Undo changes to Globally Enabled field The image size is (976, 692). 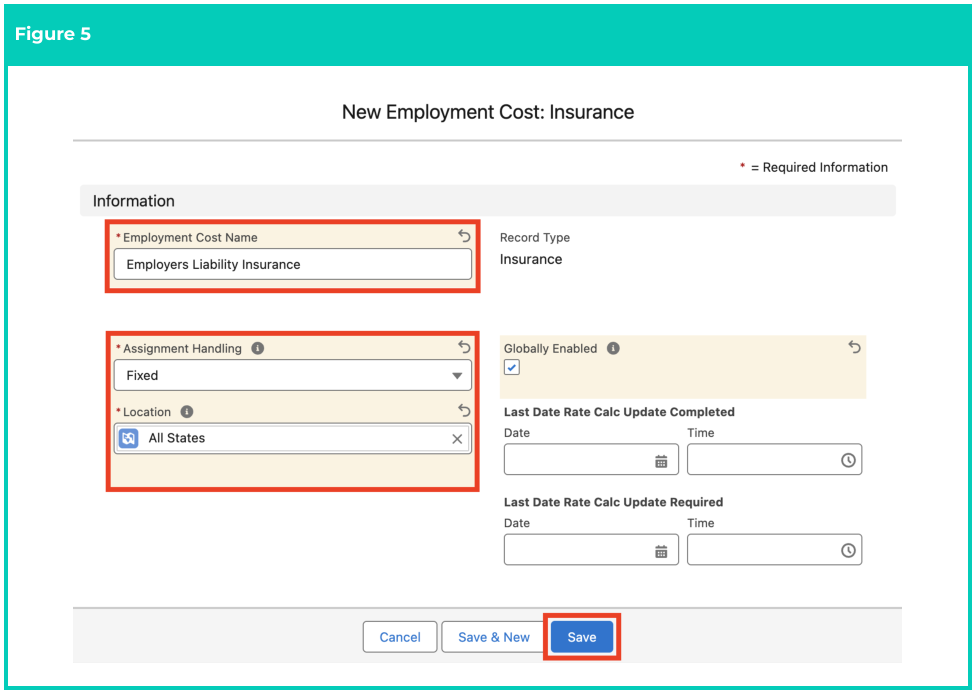coord(855,347)
